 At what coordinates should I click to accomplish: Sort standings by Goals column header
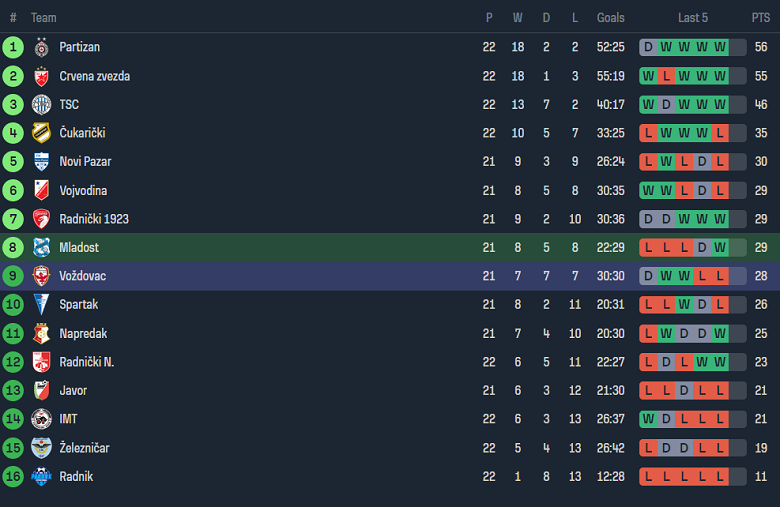(610, 18)
